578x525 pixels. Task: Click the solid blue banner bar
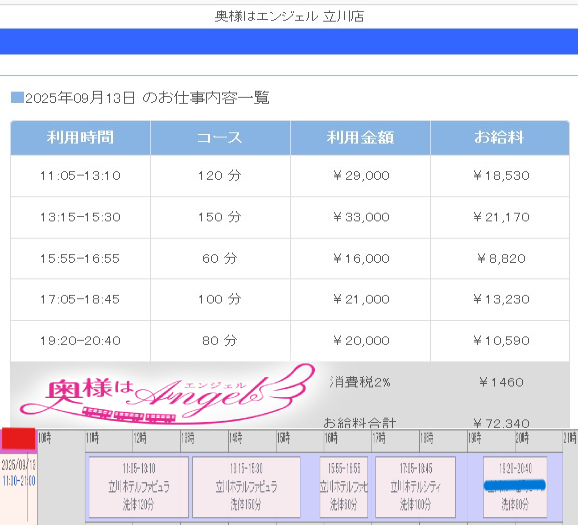point(289,41)
